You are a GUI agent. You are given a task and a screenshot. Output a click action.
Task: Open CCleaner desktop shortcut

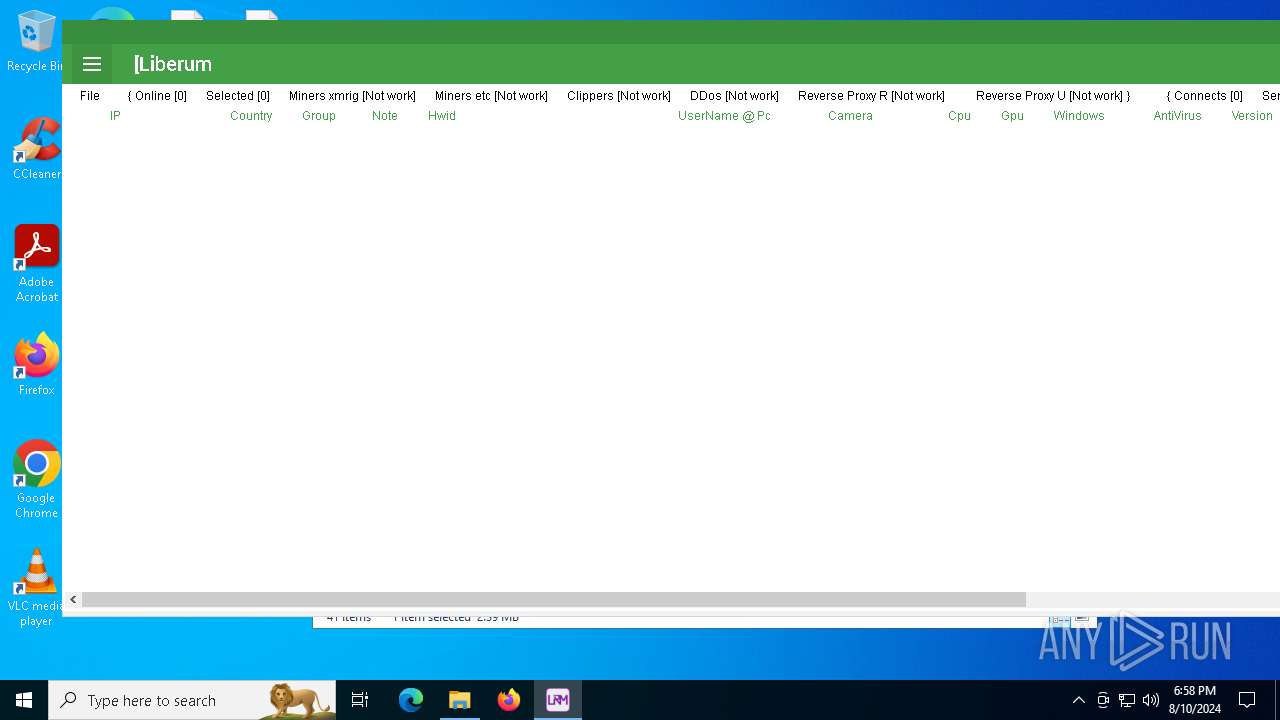coord(36,150)
